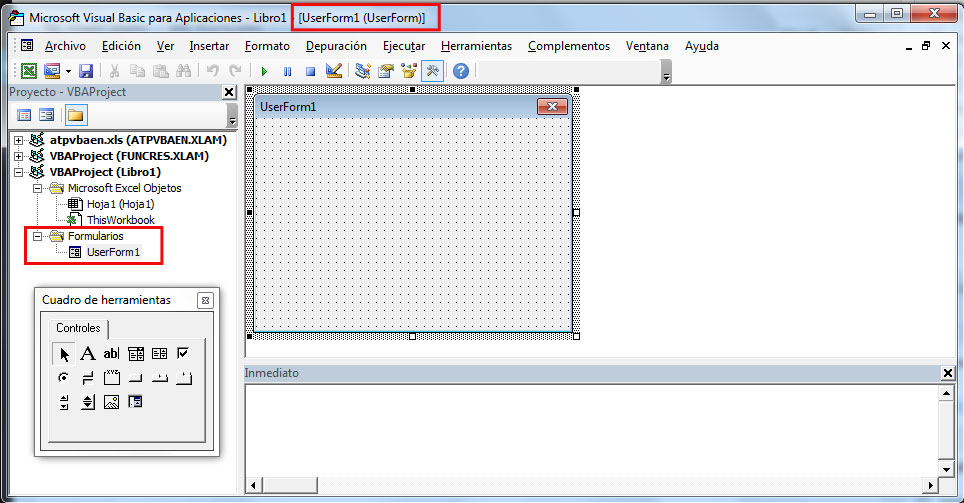Select ThisWorkbook in project tree

[x=120, y=220]
